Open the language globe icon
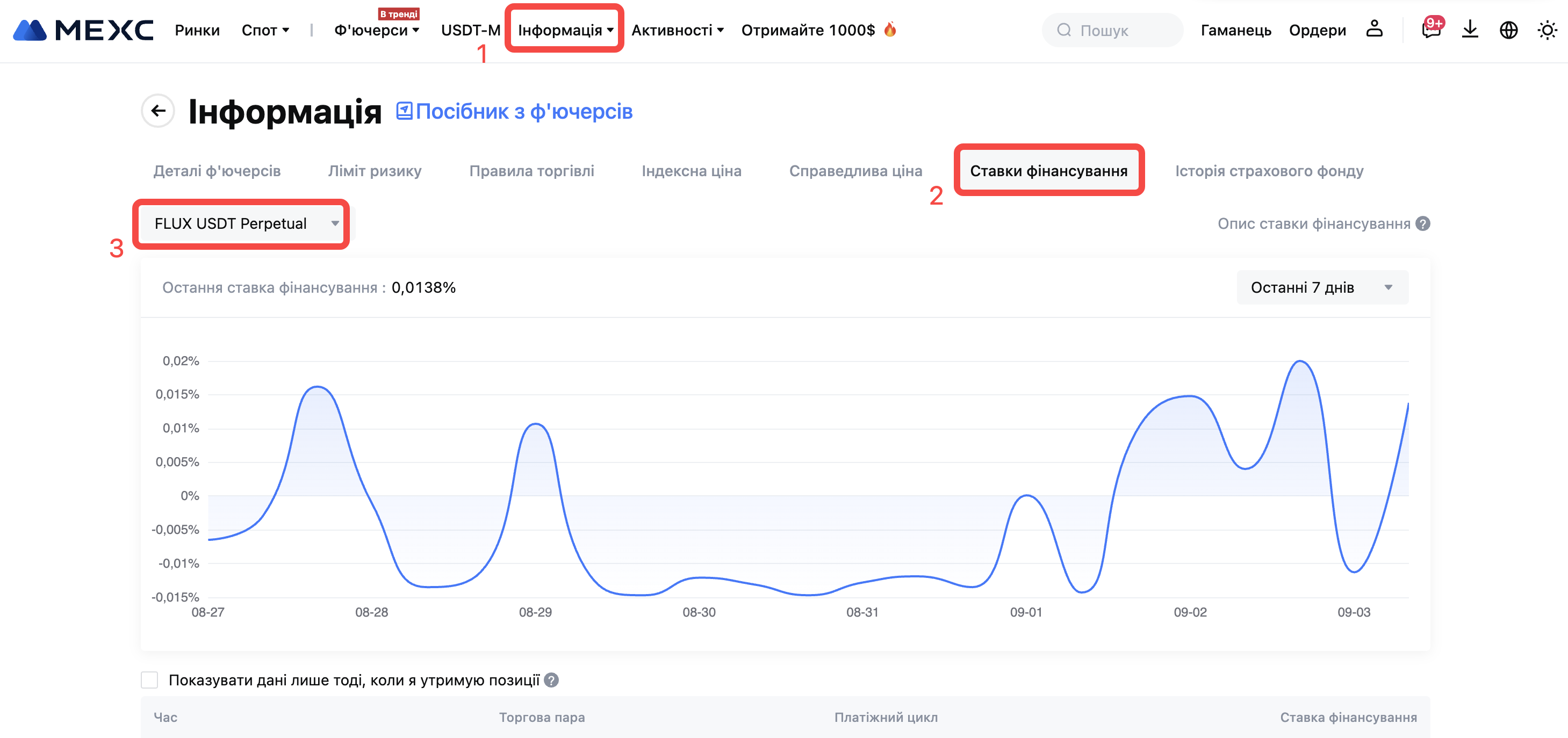This screenshot has width=1568, height=738. 1508,30
